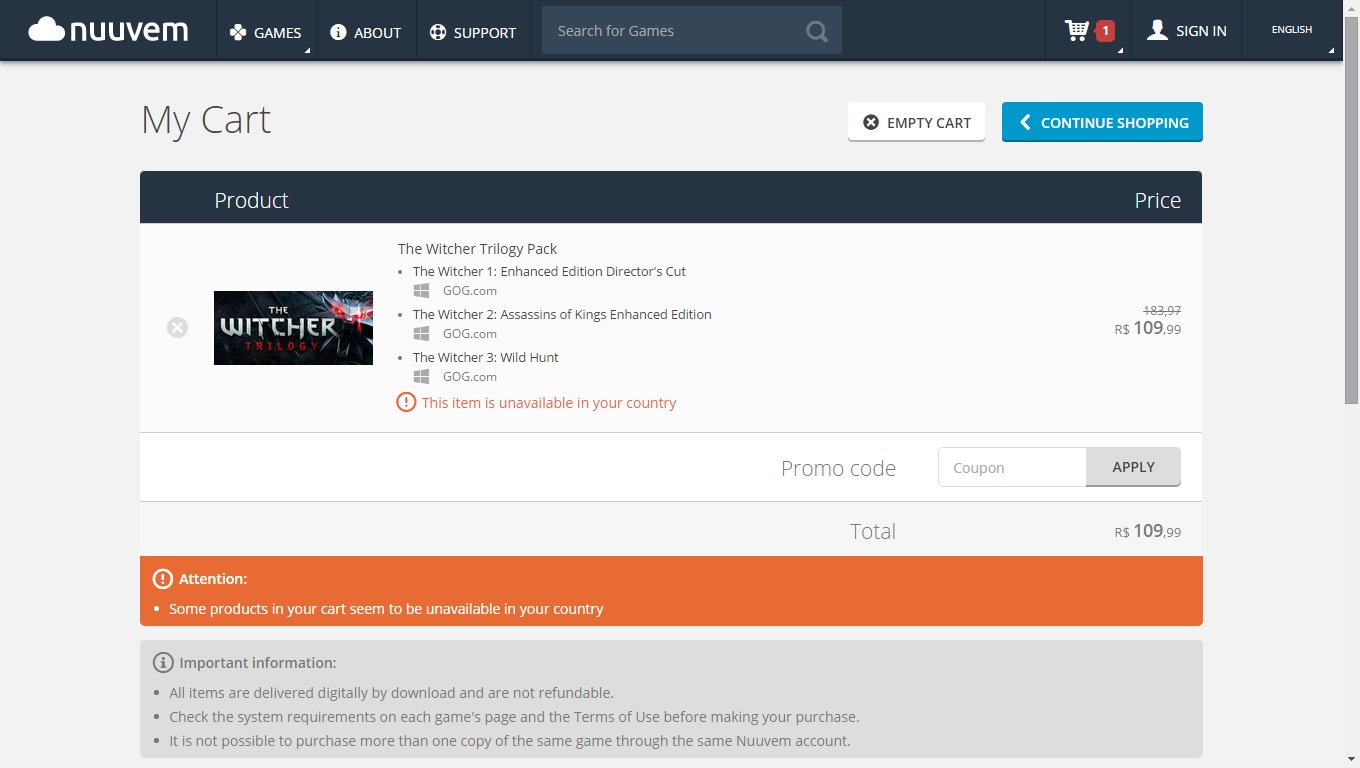Click the Support lifebuoy icon
This screenshot has height=768, width=1360.
(x=438, y=32)
